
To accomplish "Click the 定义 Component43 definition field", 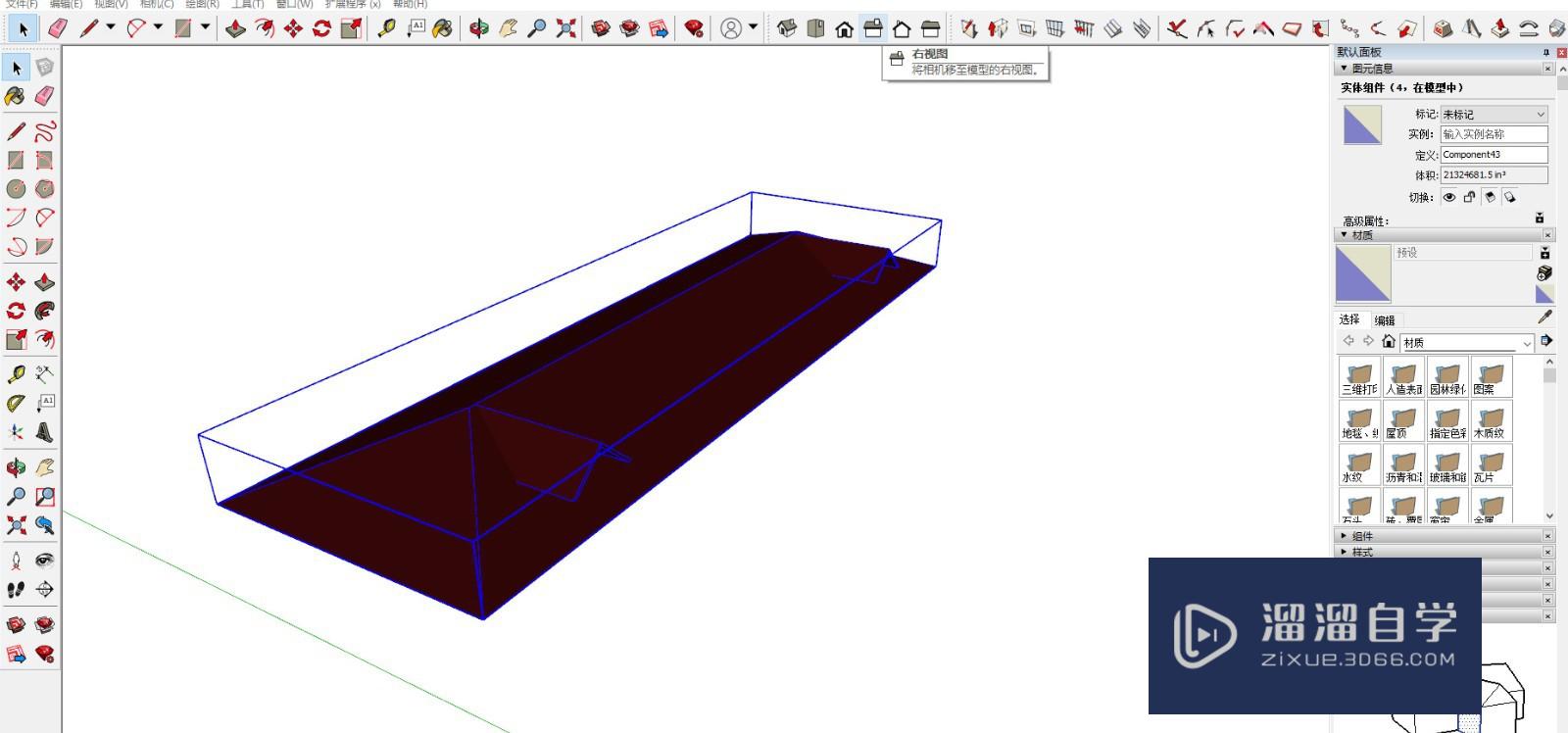I will (x=1494, y=155).
